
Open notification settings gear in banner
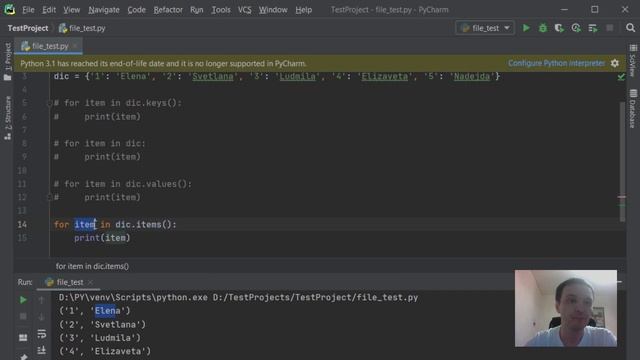coord(615,63)
